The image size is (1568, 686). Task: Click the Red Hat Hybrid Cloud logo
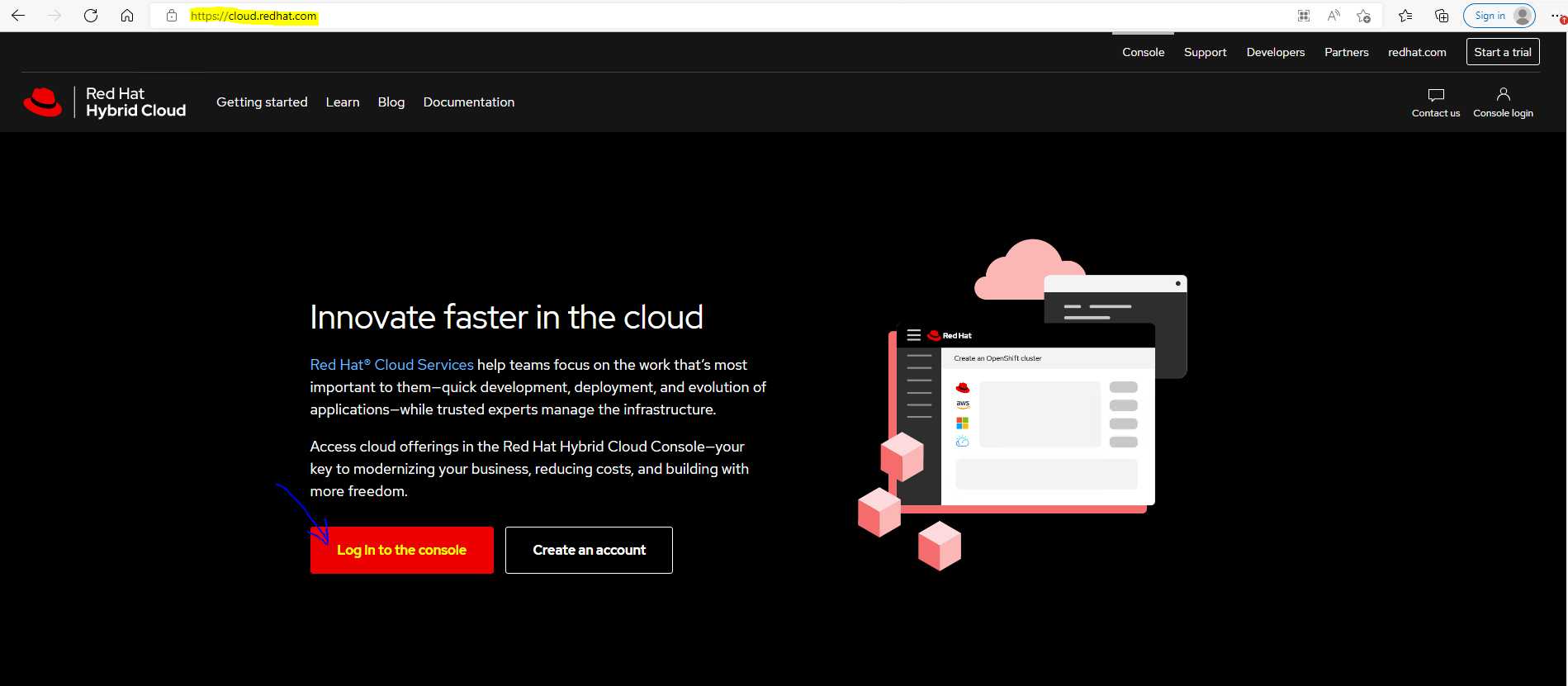(x=105, y=102)
